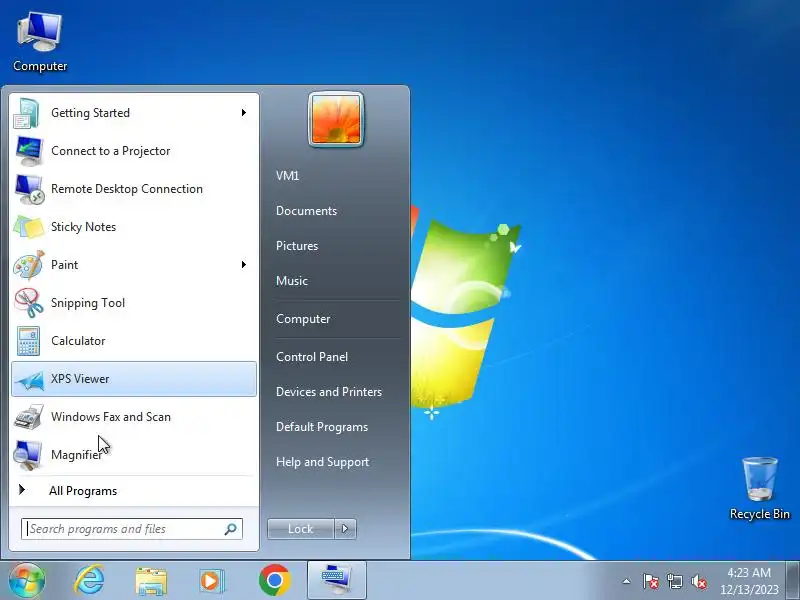Open Pictures library from Start menu
The height and width of the screenshot is (600, 800).
(x=297, y=246)
